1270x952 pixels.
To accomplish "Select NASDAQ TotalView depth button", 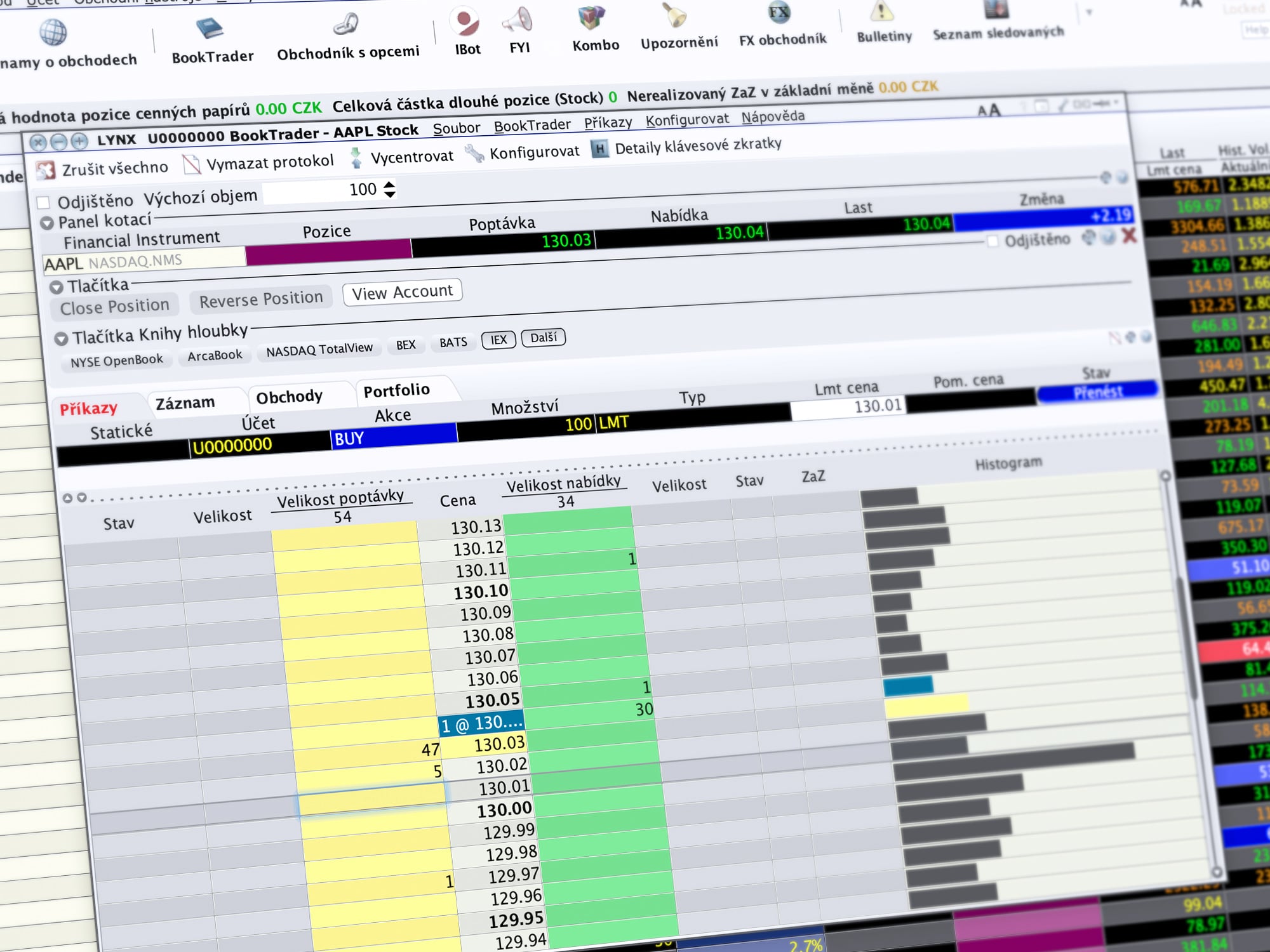I will pos(319,349).
